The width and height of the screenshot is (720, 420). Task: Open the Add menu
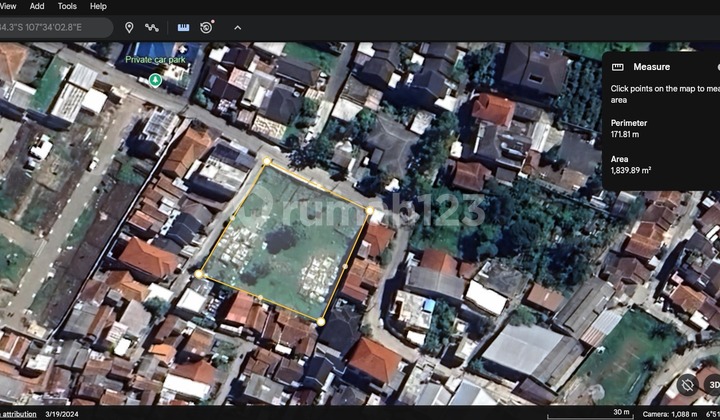pyautogui.click(x=37, y=6)
